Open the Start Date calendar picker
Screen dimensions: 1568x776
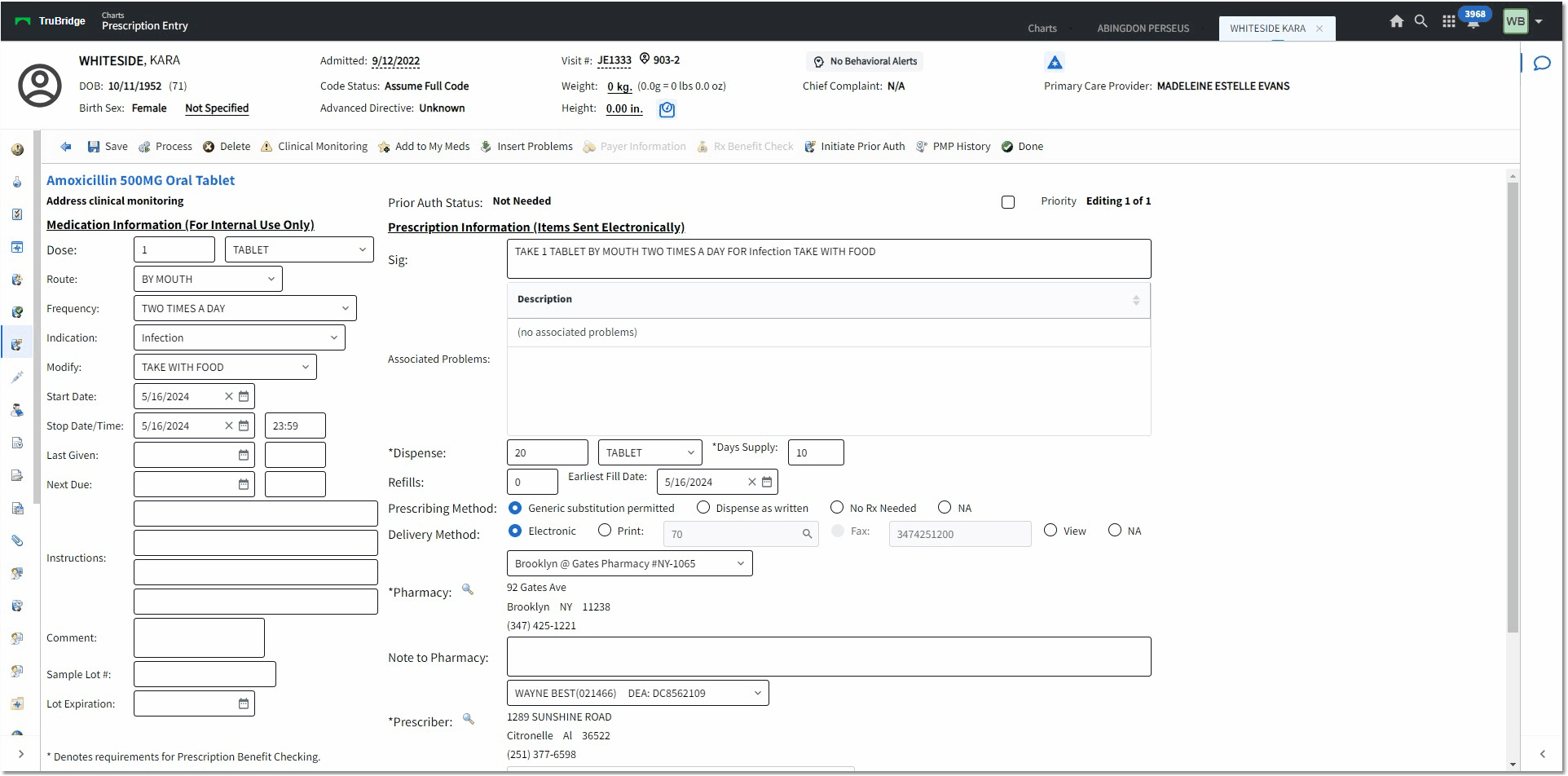pos(244,396)
